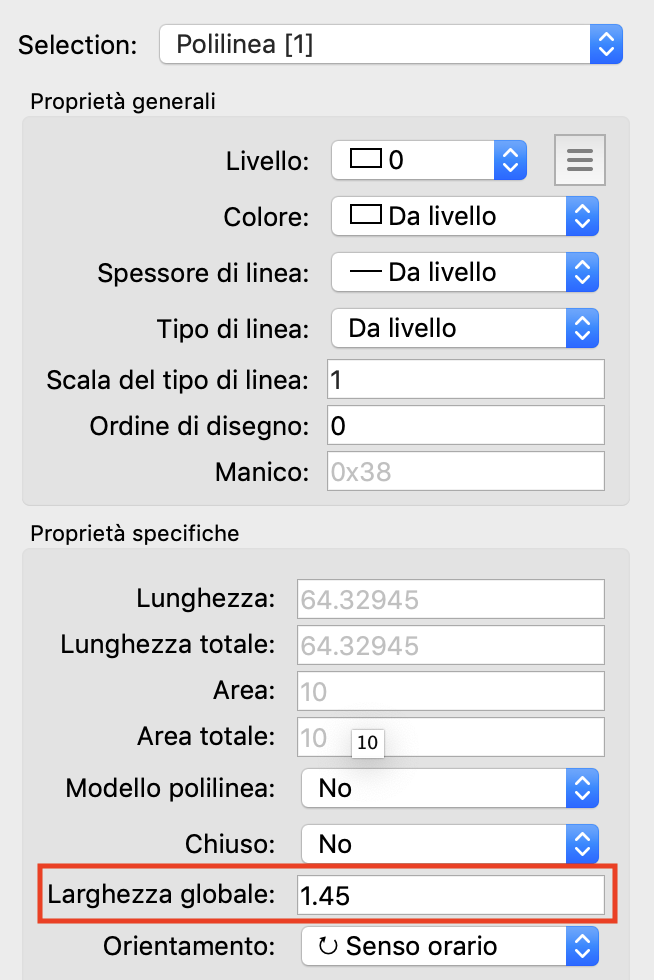Click the Manico handle field
Image resolution: width=654 pixels, height=980 pixels.
tap(466, 472)
